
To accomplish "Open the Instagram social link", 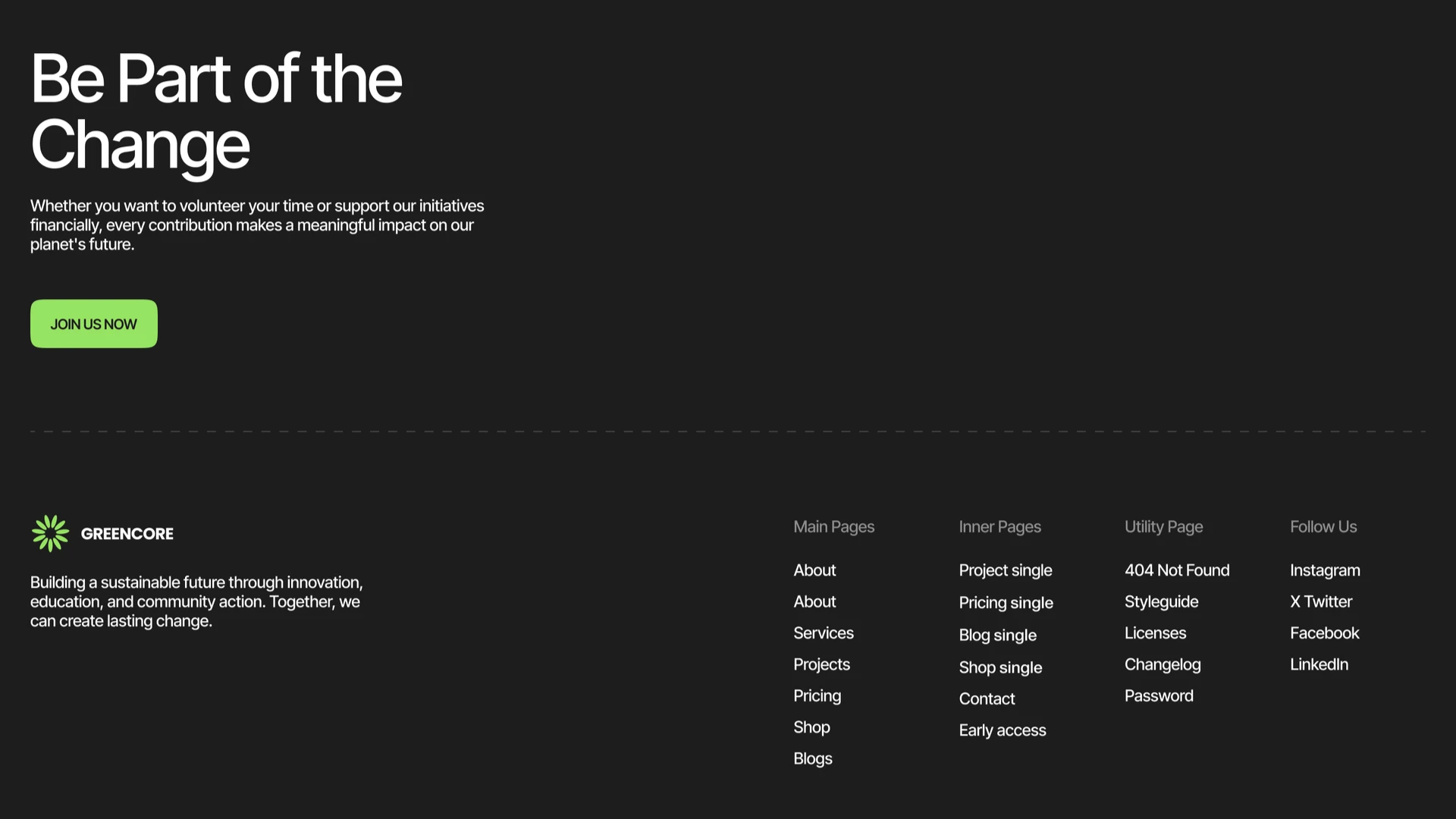I will pos(1325,570).
